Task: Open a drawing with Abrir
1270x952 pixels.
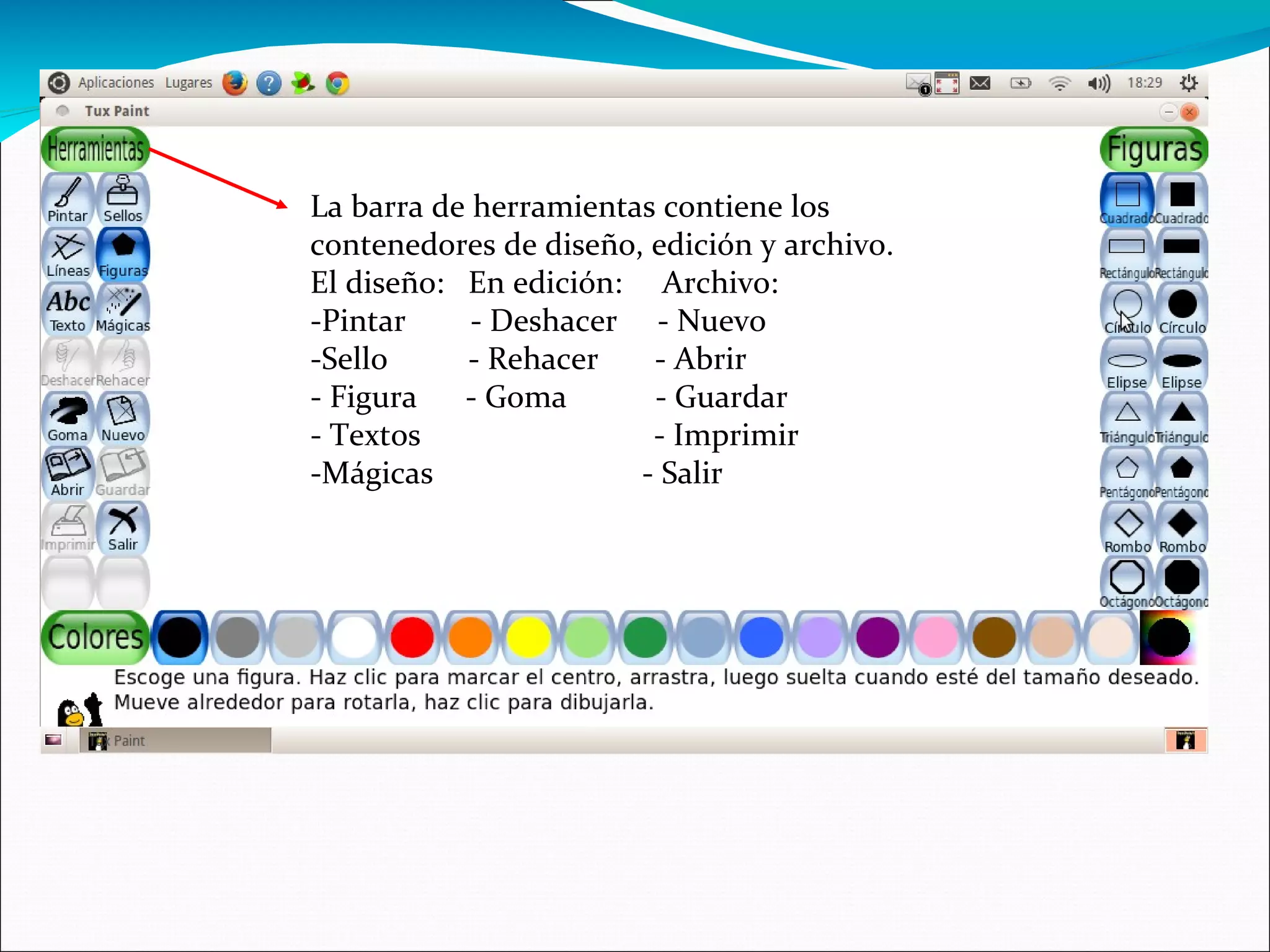Action: (68, 473)
